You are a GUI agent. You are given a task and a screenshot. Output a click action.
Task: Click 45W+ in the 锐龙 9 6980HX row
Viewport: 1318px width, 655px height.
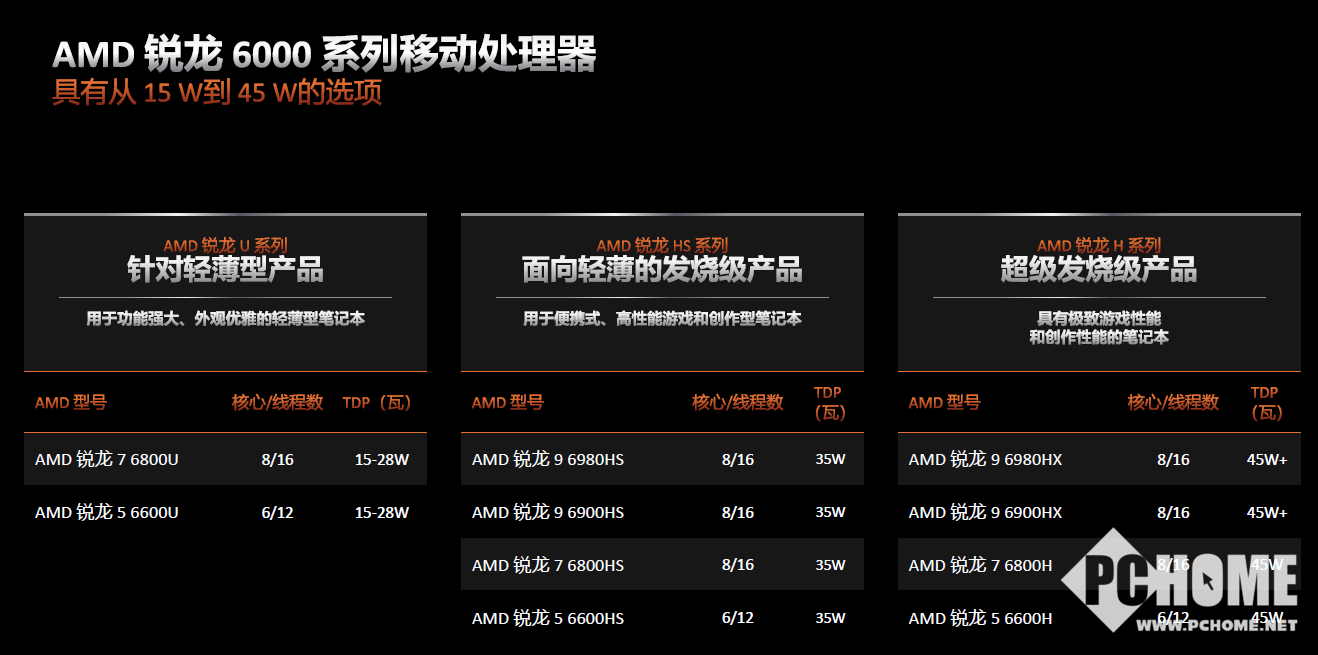[1267, 460]
